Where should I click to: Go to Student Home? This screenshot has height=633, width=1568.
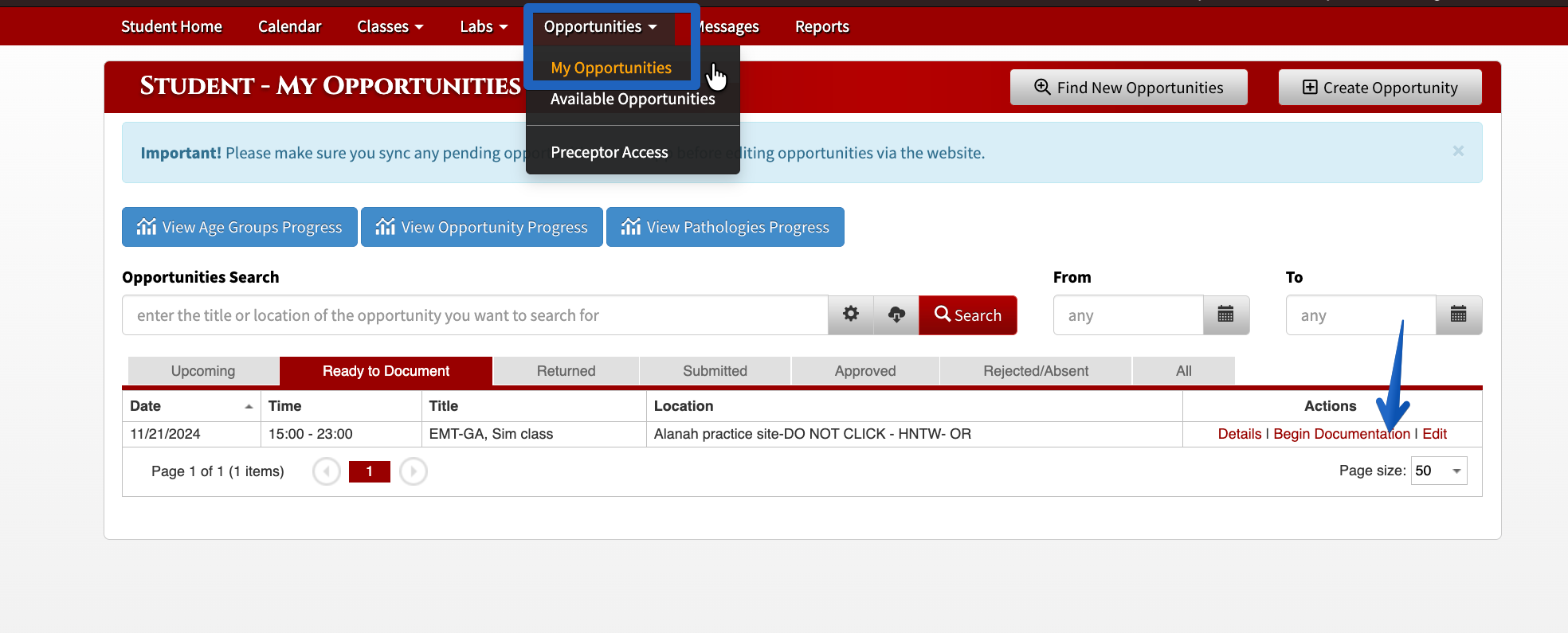[x=171, y=26]
